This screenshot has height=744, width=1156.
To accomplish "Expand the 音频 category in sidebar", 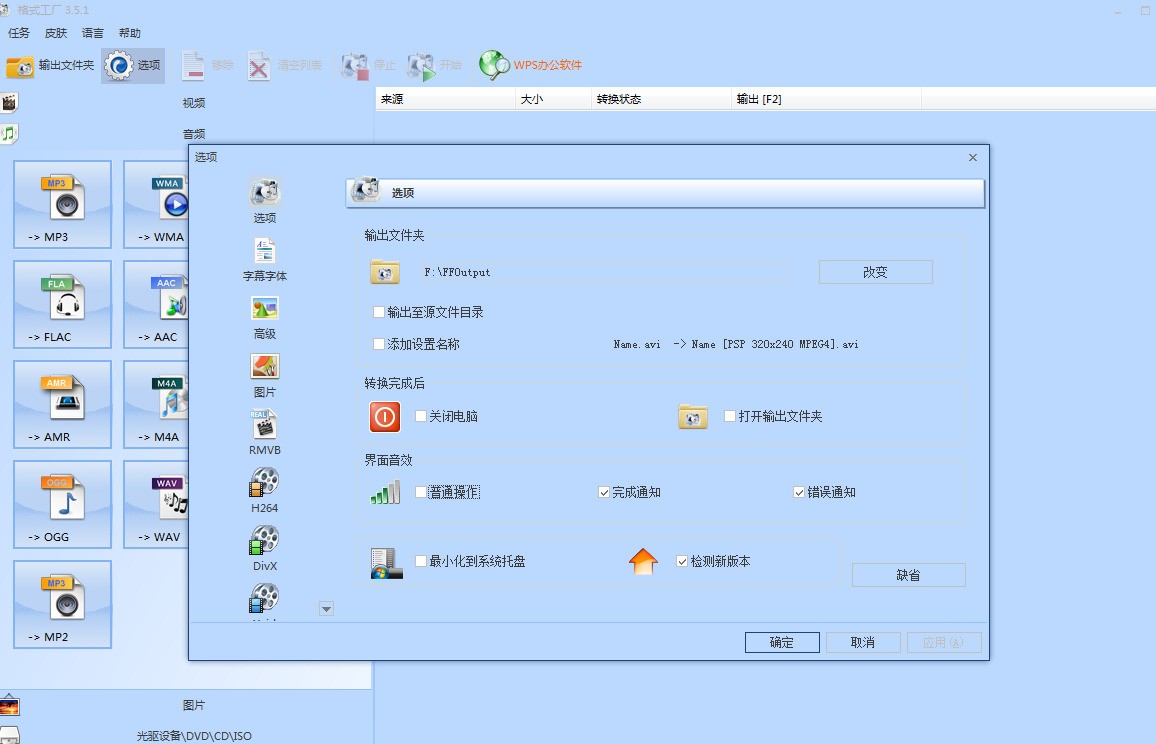I will tap(192, 132).
